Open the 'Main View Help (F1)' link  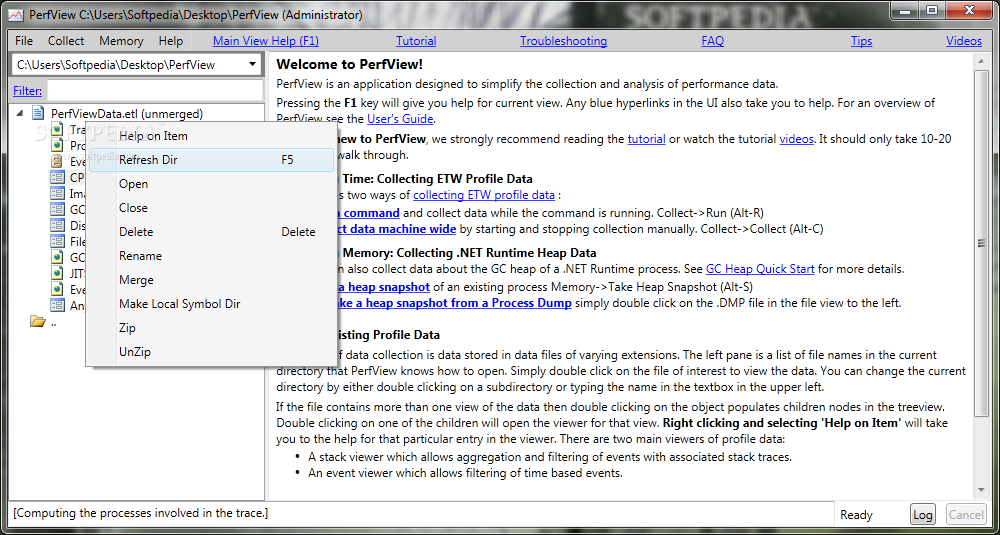point(266,41)
